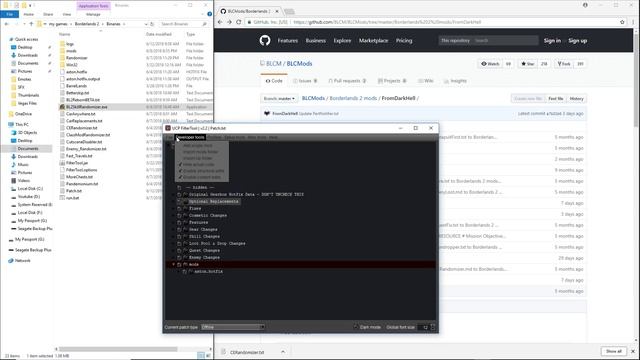Go back in File Explorer
This screenshot has height=360, width=640.
(x=7, y=24)
